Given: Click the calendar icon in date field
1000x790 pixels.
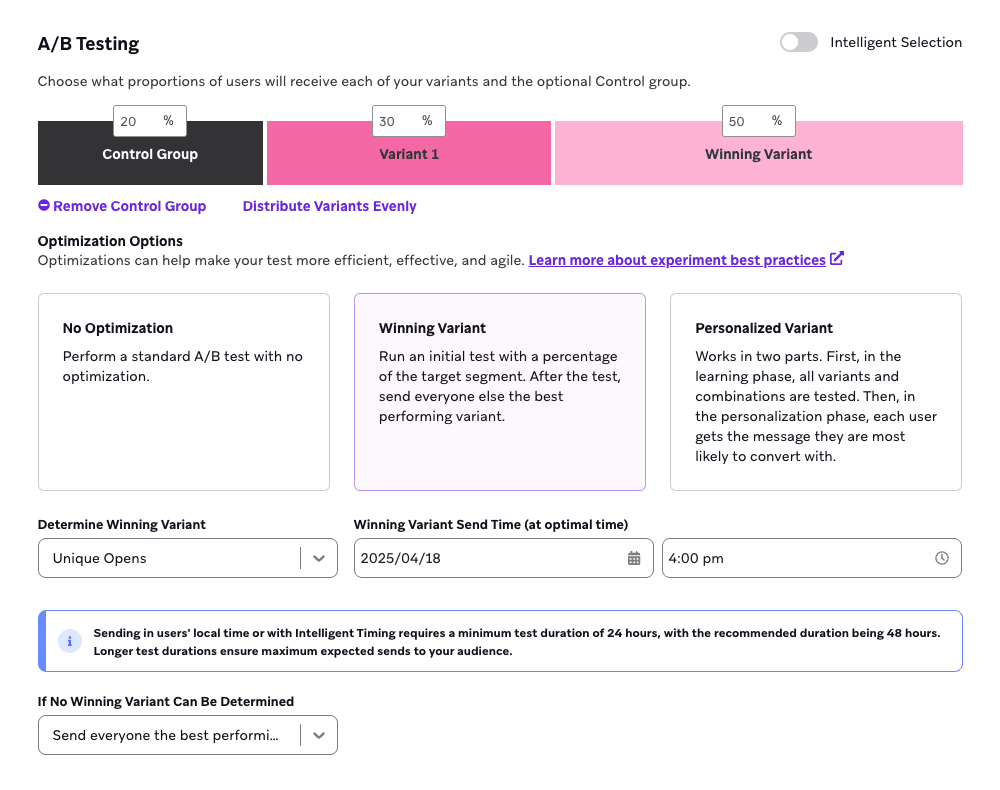Looking at the screenshot, I should tap(634, 558).
